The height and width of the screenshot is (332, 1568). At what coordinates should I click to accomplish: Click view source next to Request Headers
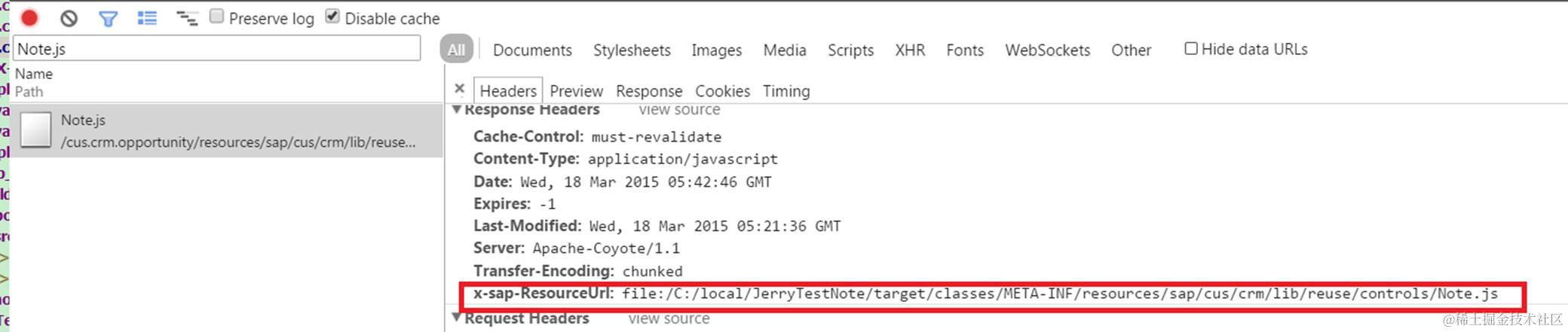point(669,318)
